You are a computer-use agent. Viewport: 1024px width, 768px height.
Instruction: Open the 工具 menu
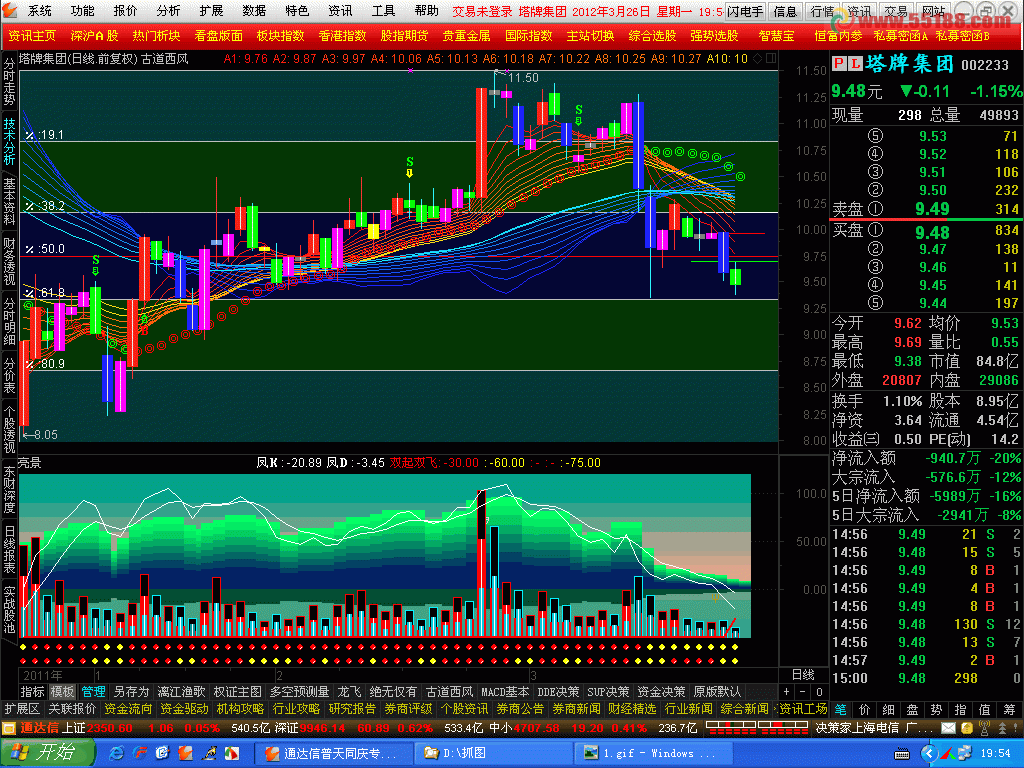pyautogui.click(x=383, y=11)
